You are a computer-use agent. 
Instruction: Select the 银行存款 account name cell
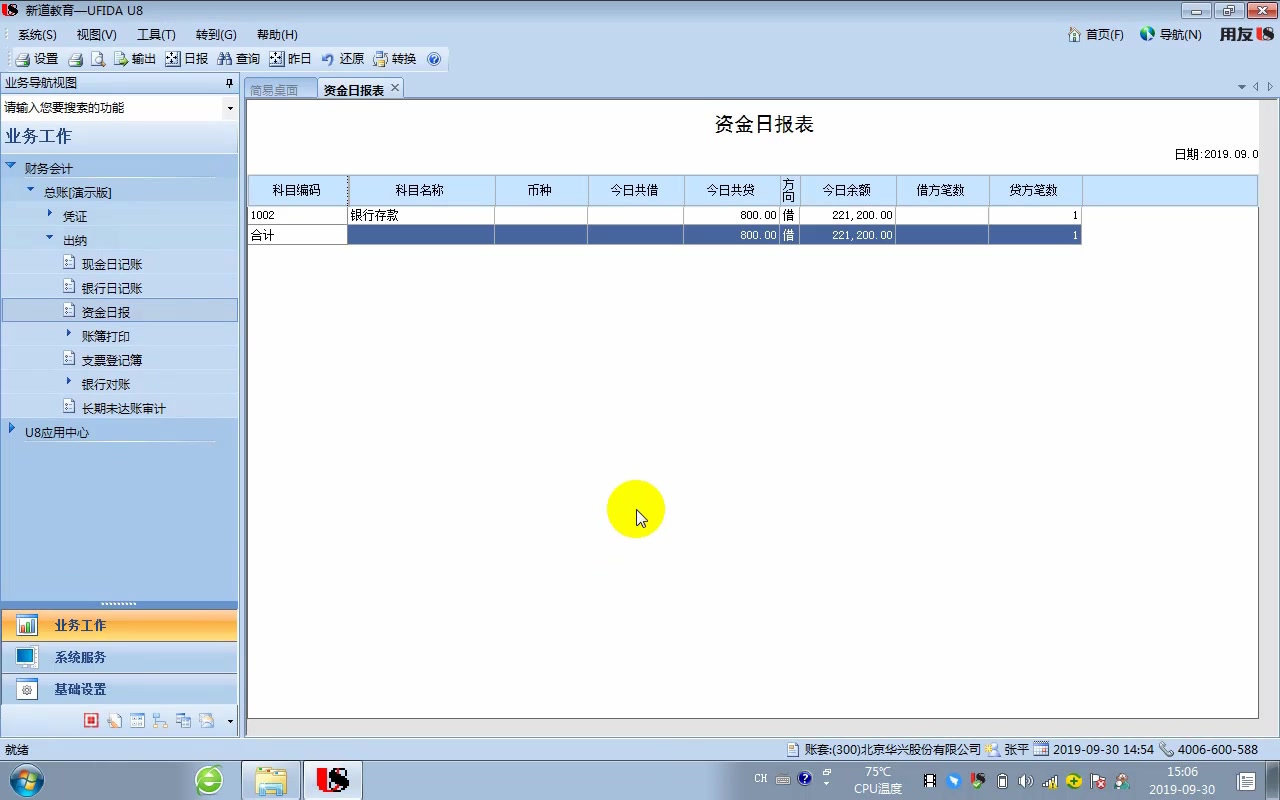click(421, 215)
